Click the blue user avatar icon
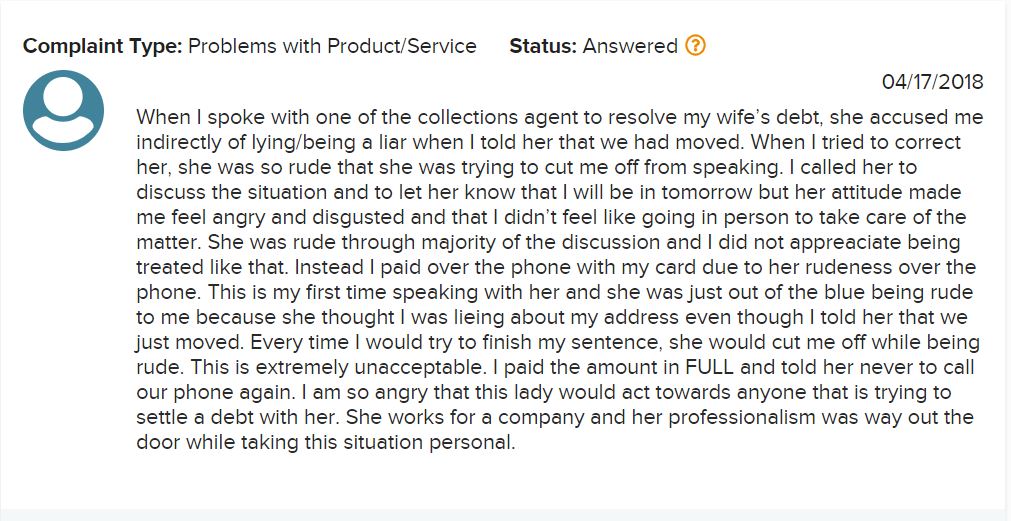 (x=63, y=110)
